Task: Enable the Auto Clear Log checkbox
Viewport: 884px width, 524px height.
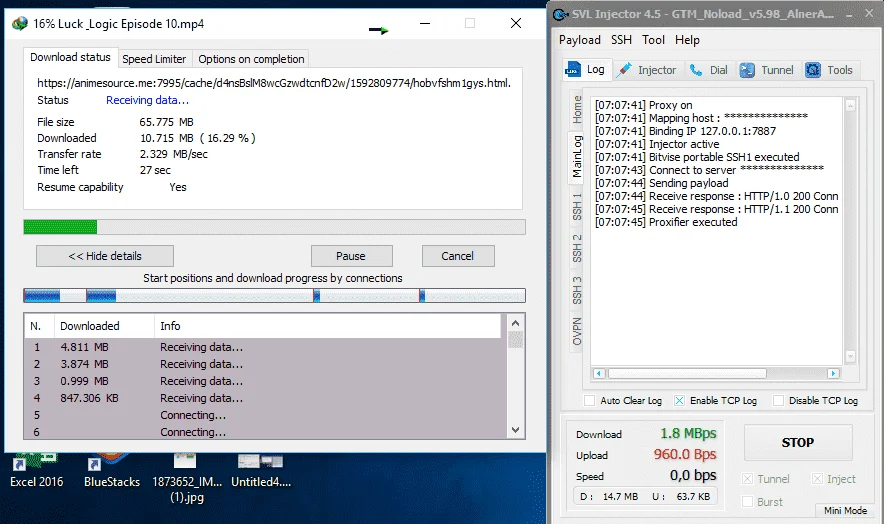Action: point(589,400)
